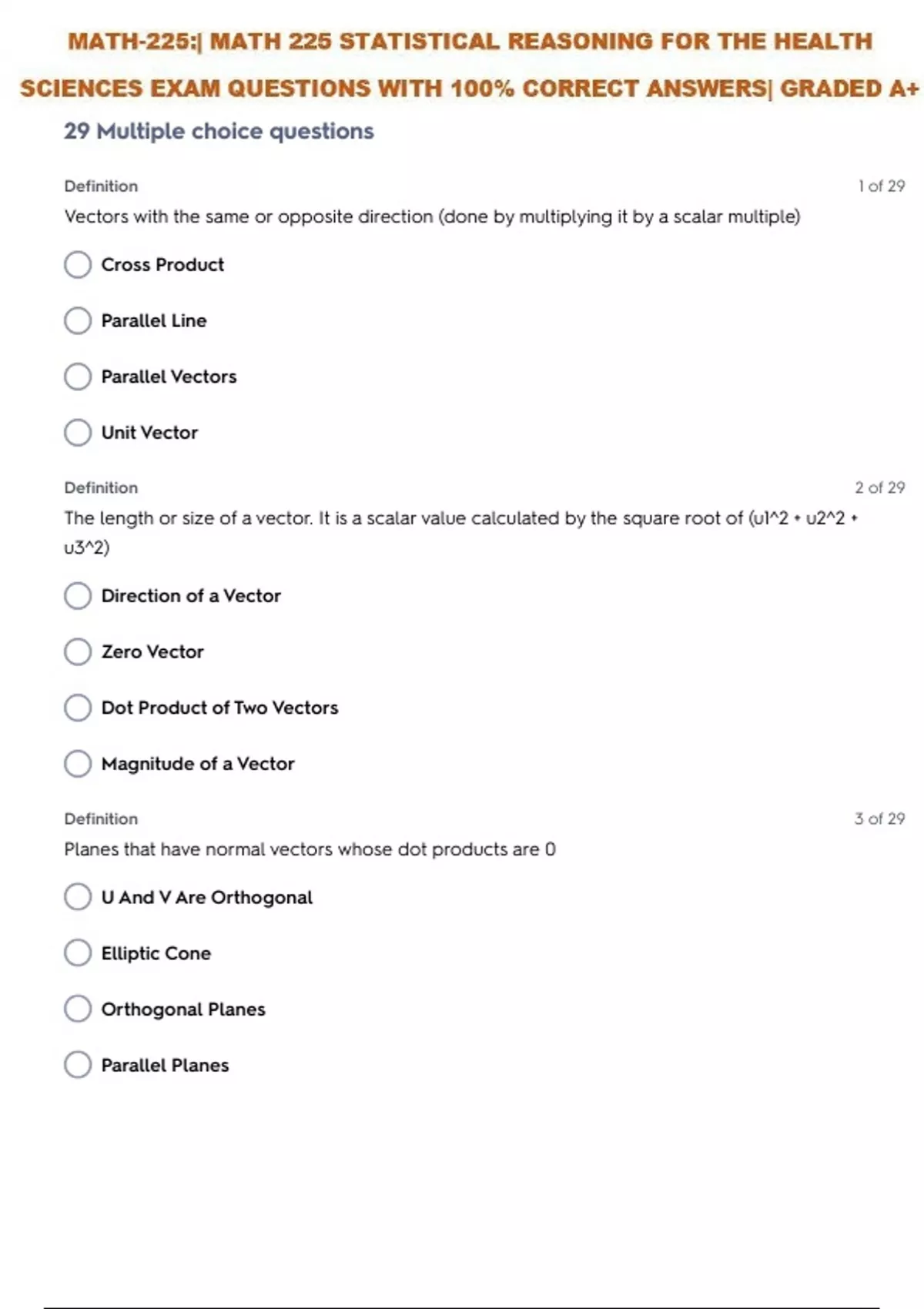Click question text about planes' normal vectors

click(310, 849)
